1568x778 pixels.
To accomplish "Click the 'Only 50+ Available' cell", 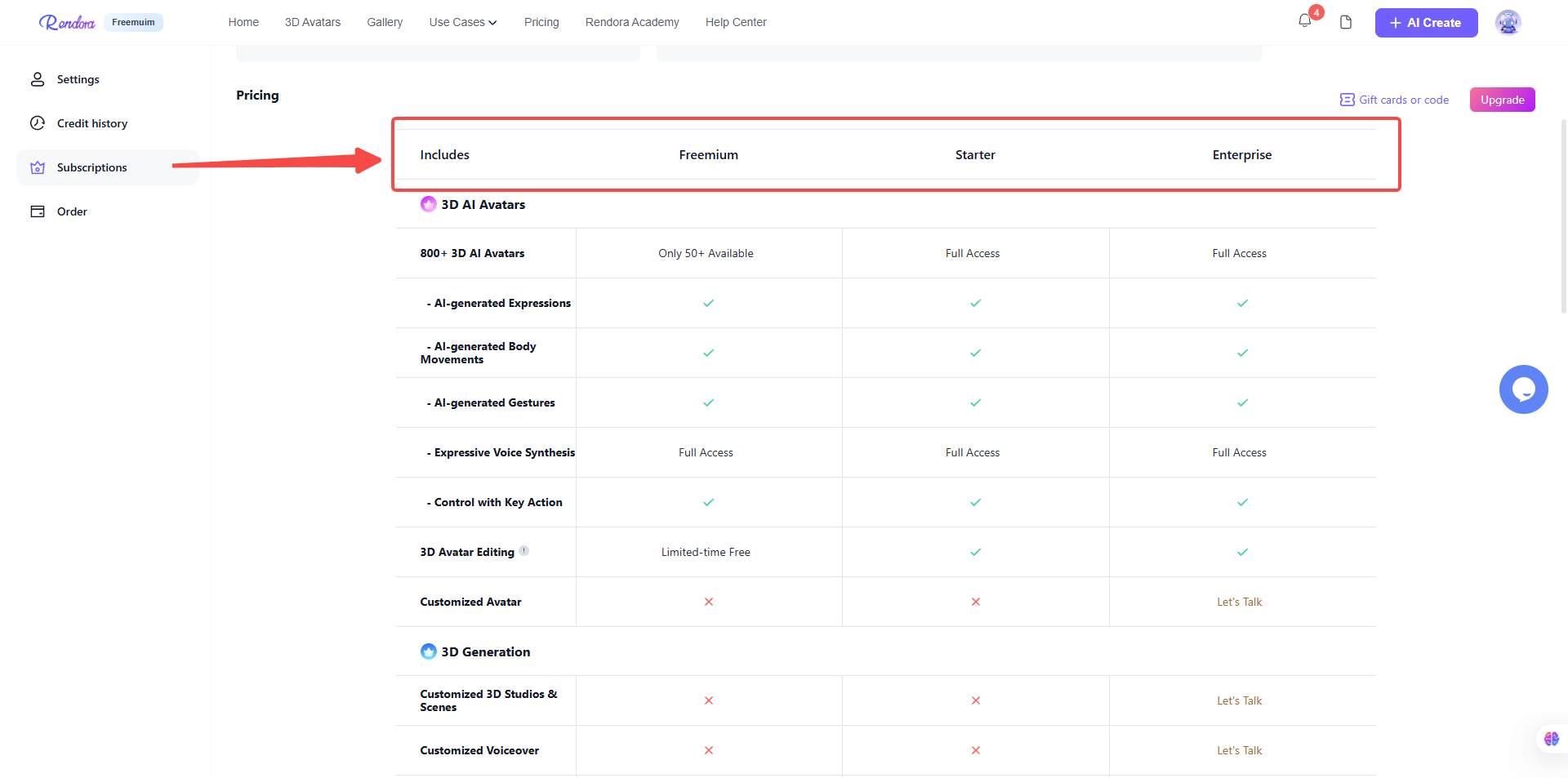I will click(x=706, y=253).
